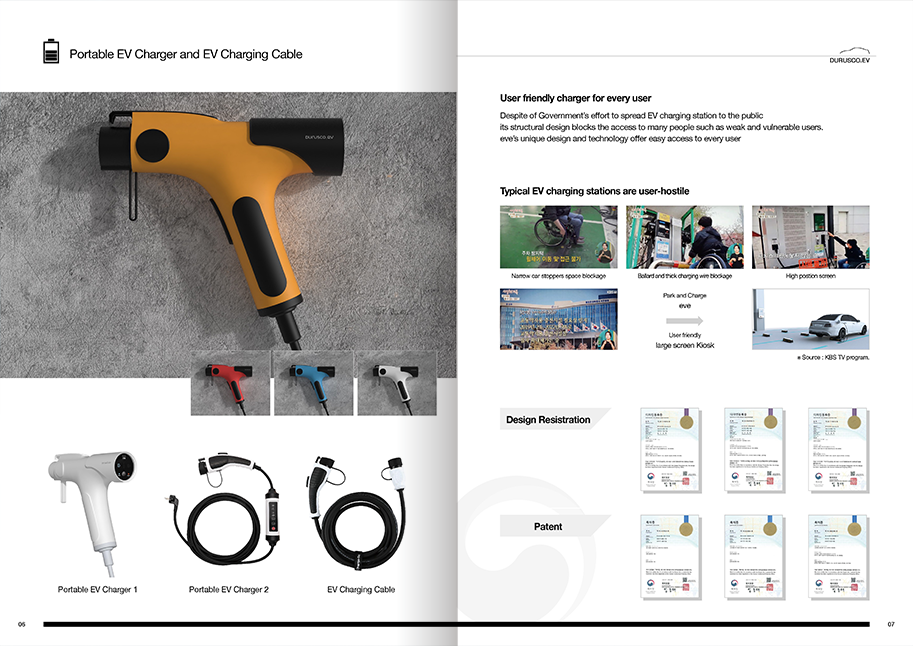Click the 'User friendly charger for every user' heading
Viewport: 913px width, 646px height.
[x=575, y=98]
